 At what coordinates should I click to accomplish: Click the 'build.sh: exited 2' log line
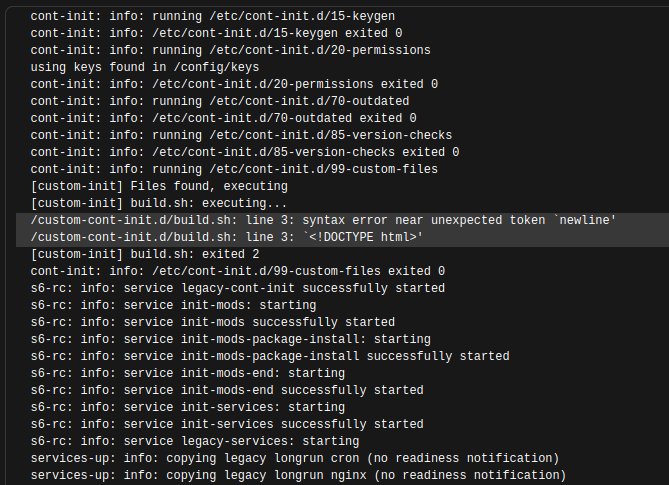[x=145, y=254]
